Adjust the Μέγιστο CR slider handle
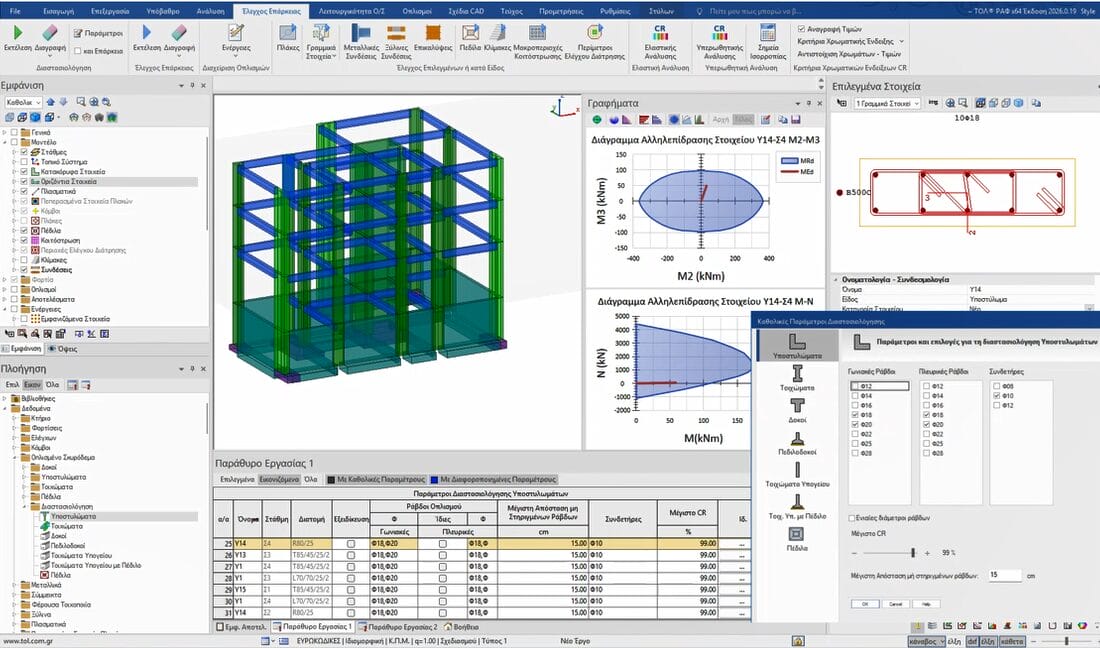The height and width of the screenshot is (648, 1100). click(915, 552)
